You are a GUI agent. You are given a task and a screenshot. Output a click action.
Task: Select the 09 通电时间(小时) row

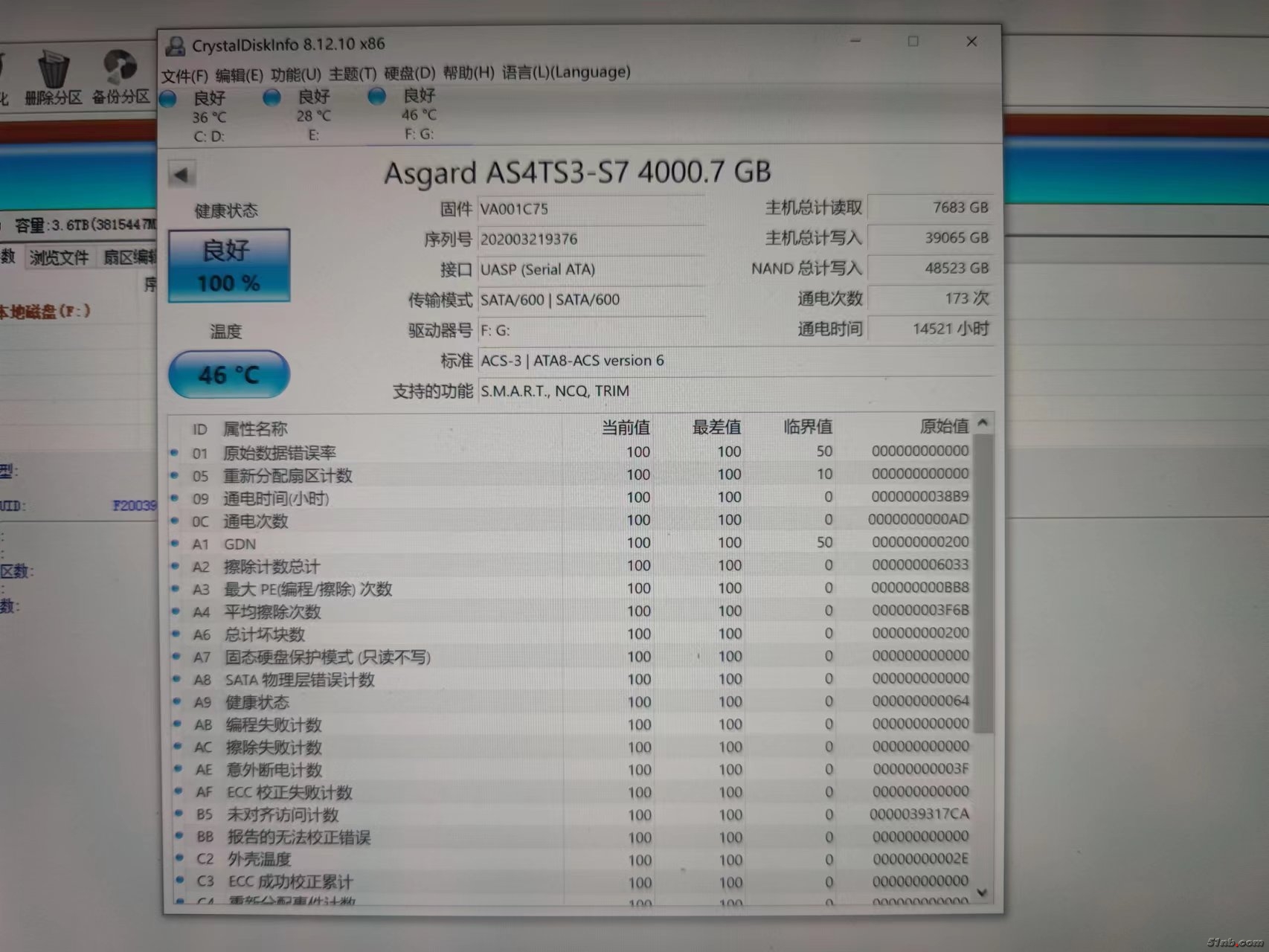click(x=571, y=498)
